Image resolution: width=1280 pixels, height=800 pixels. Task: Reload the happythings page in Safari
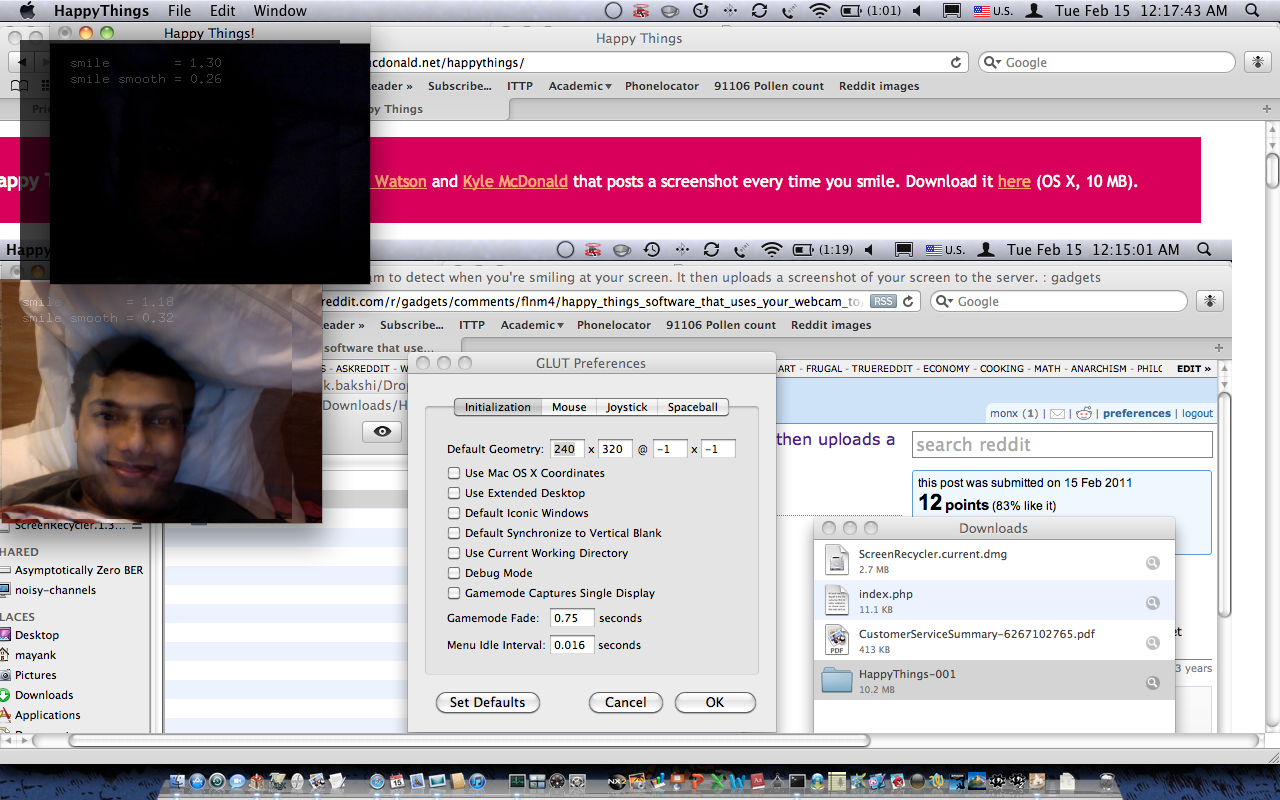tap(957, 62)
